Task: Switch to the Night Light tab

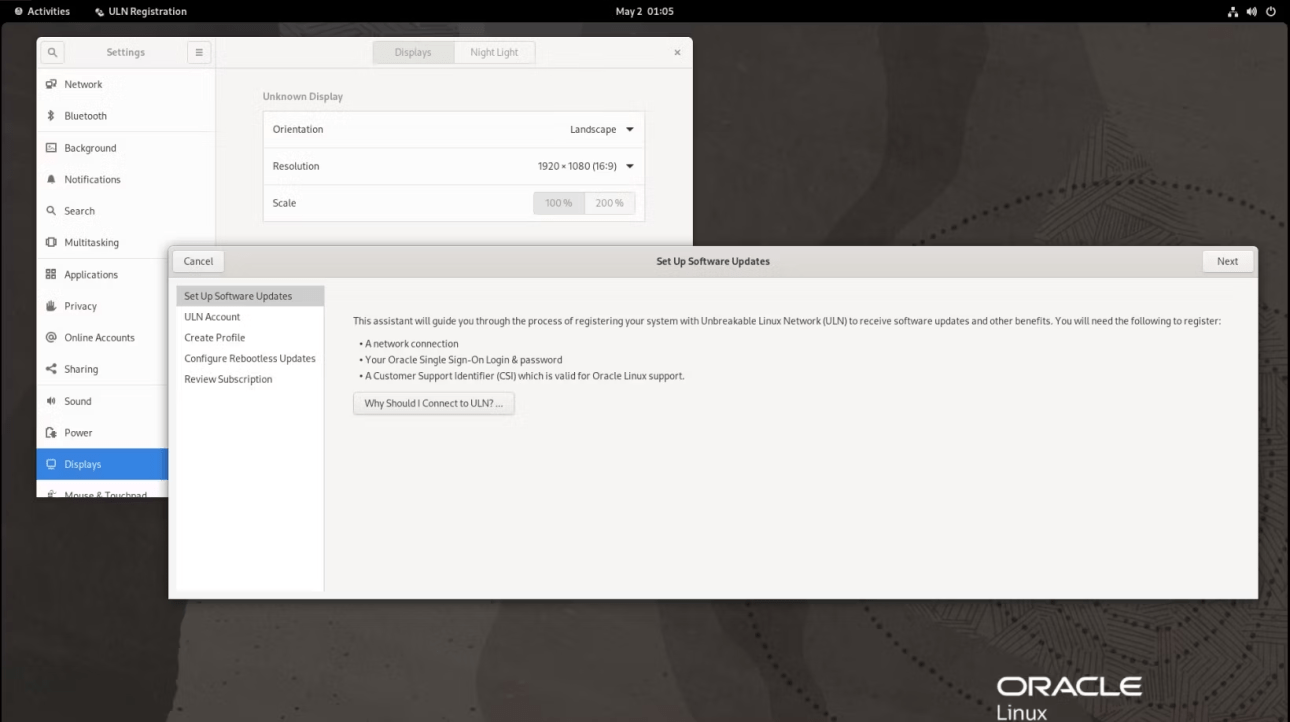Action: click(x=494, y=52)
